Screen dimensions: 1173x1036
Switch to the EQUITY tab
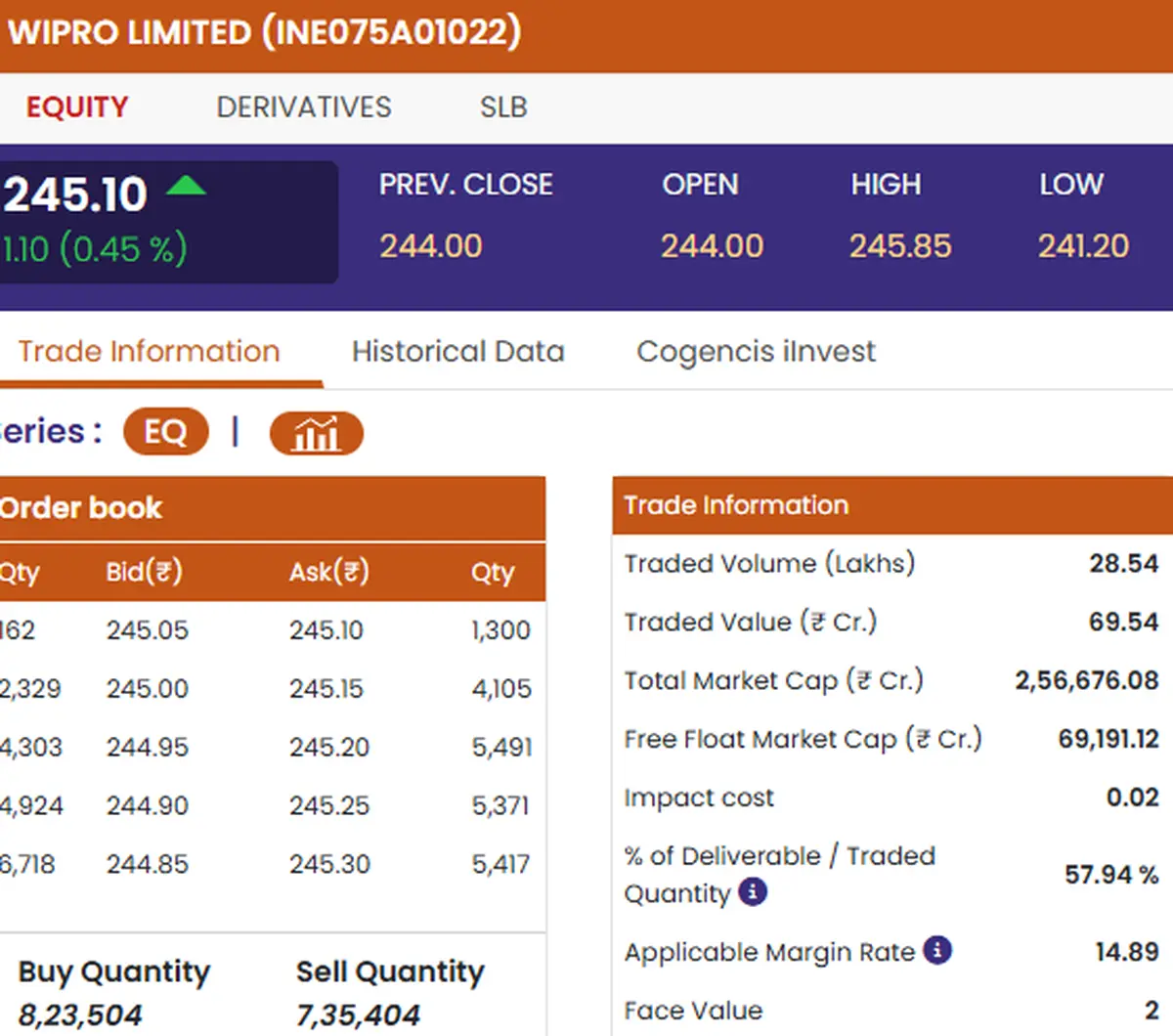[77, 107]
